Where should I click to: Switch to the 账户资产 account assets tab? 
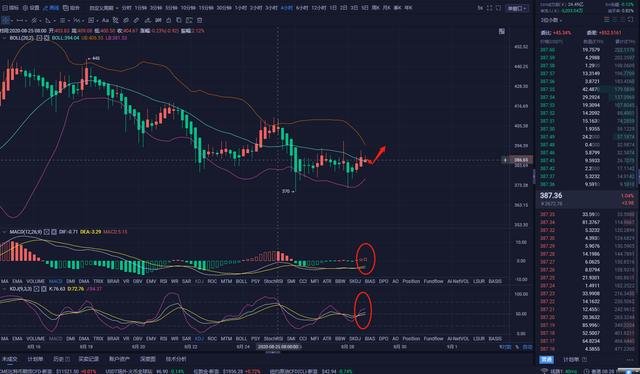pyautogui.click(x=119, y=359)
